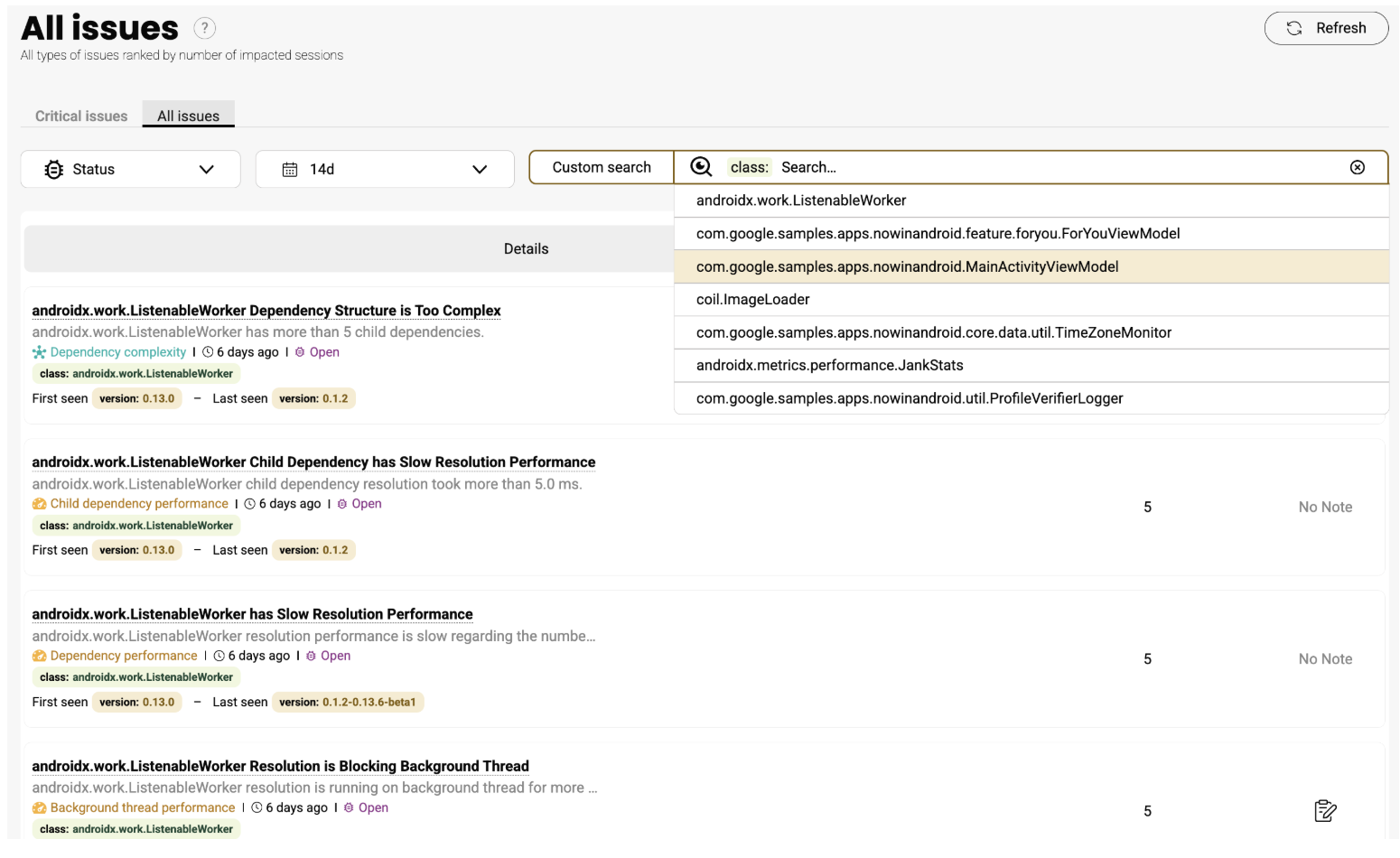
Task: Click the Status bug icon
Action: click(x=54, y=169)
